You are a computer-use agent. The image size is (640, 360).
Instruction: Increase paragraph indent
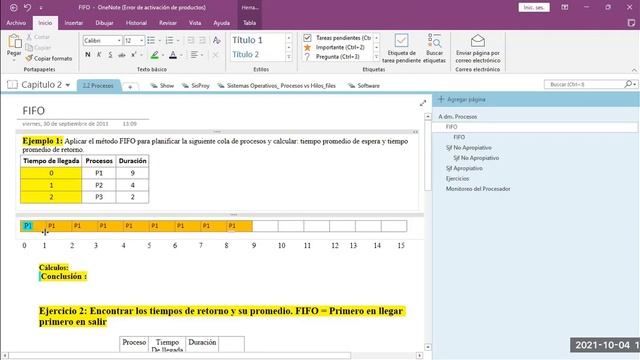pyautogui.click(x=202, y=40)
